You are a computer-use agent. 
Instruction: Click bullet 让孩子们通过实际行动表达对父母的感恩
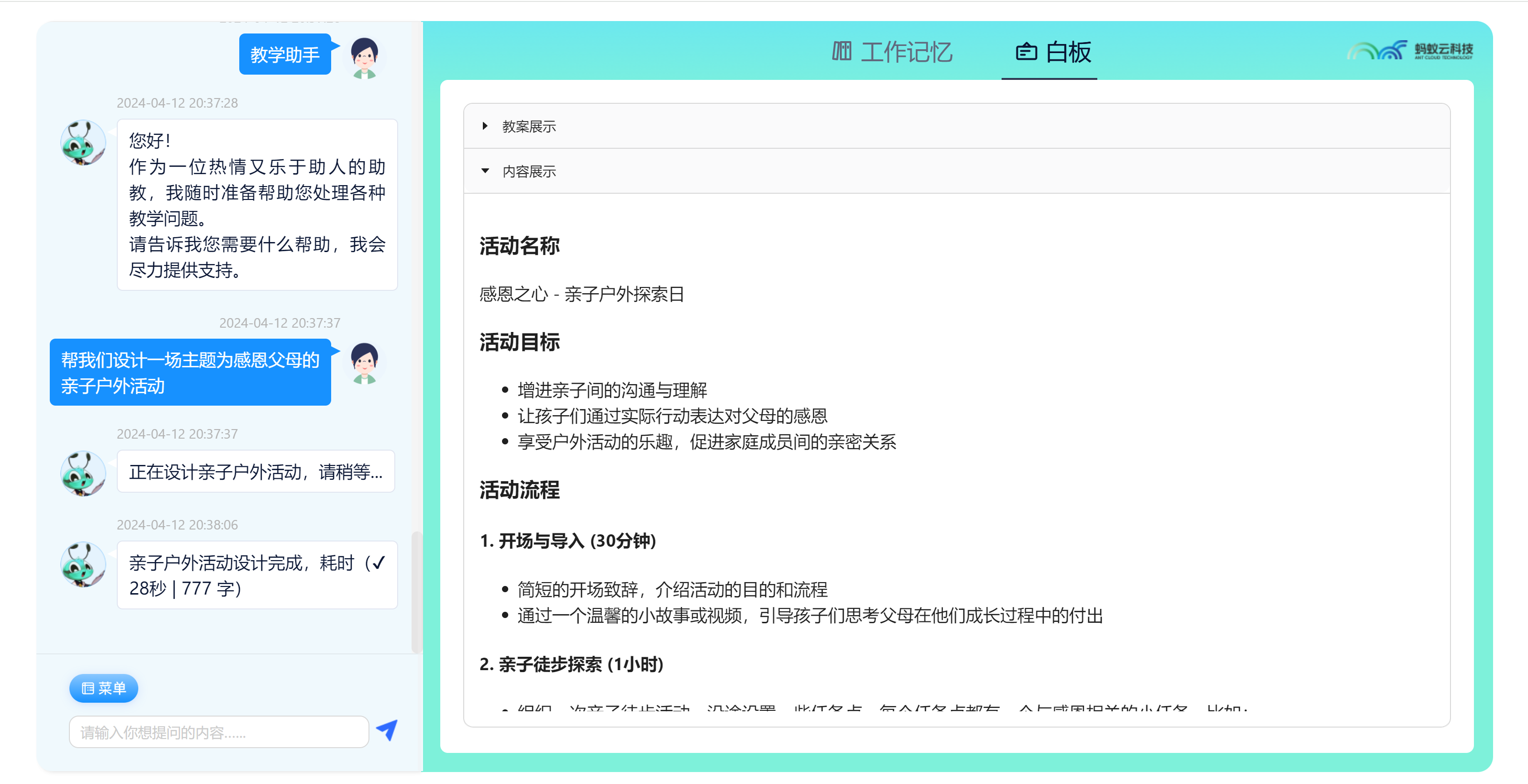point(672,416)
